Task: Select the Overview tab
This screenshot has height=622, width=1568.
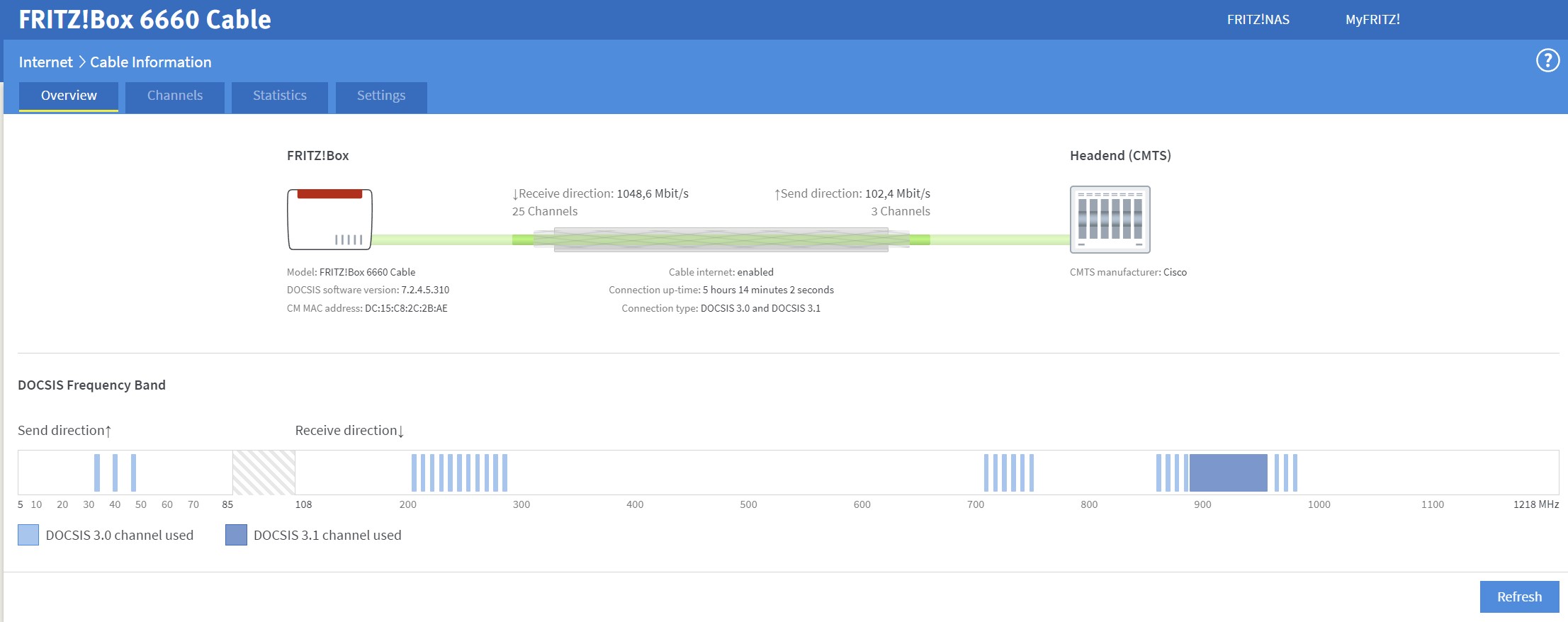Action: coord(69,96)
